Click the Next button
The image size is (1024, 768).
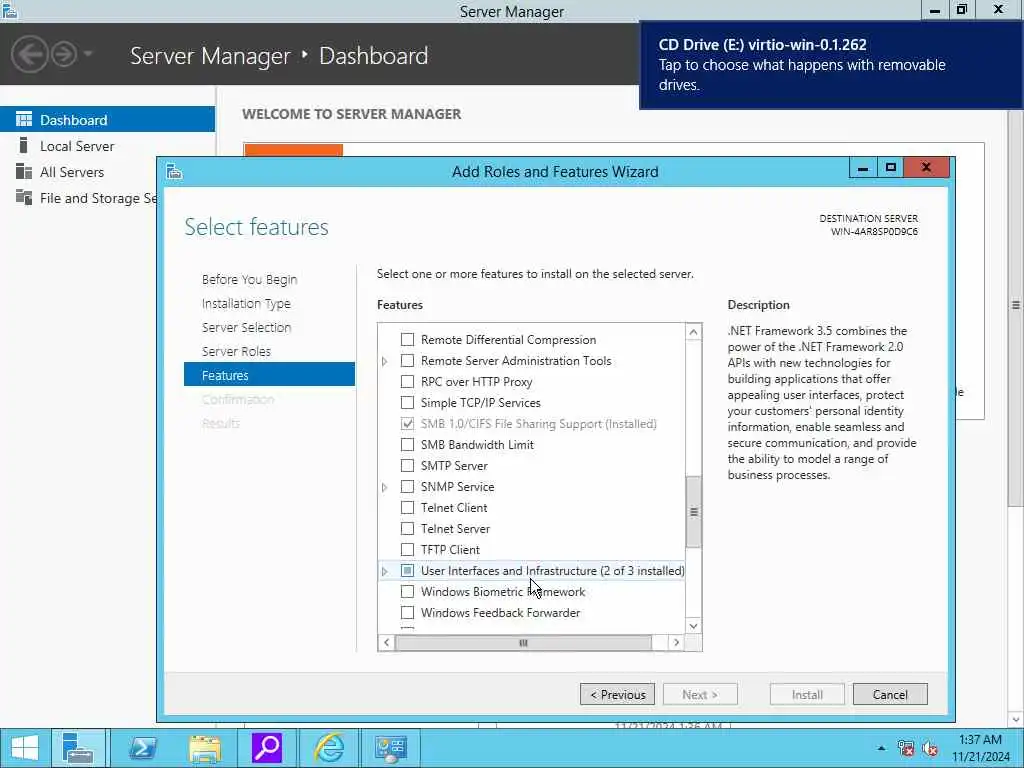tap(700, 694)
